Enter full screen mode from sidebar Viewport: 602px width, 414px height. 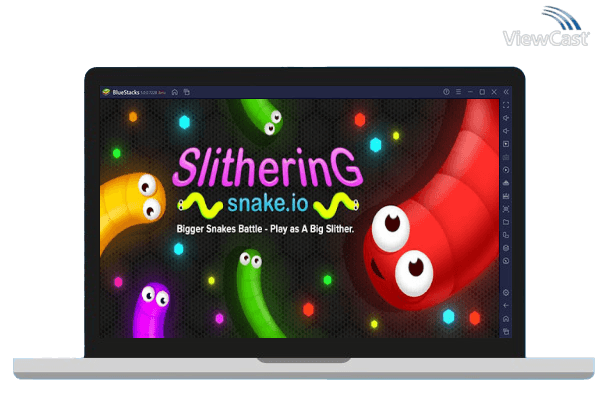point(506,105)
